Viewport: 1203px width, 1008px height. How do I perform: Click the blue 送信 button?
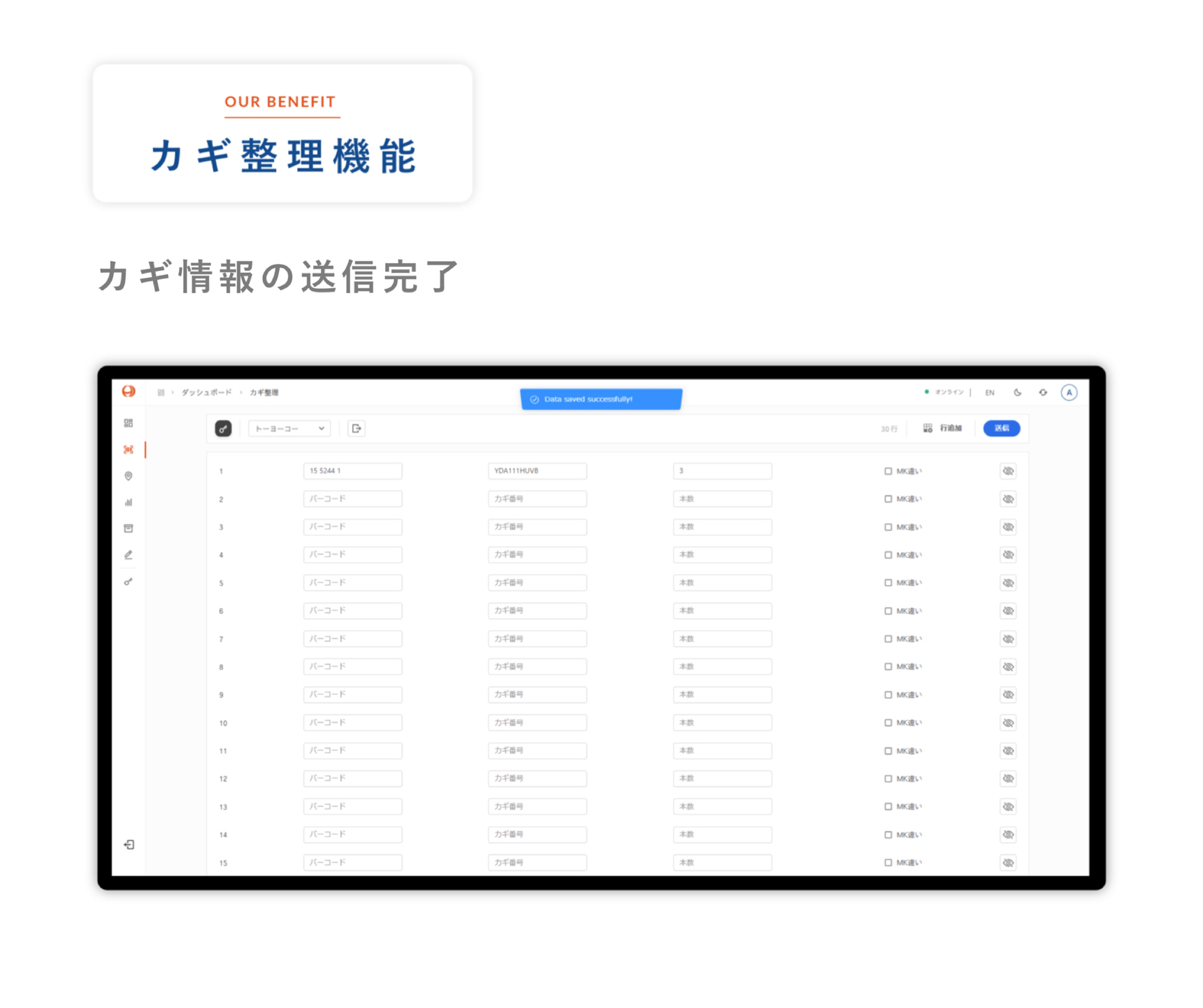click(1001, 429)
